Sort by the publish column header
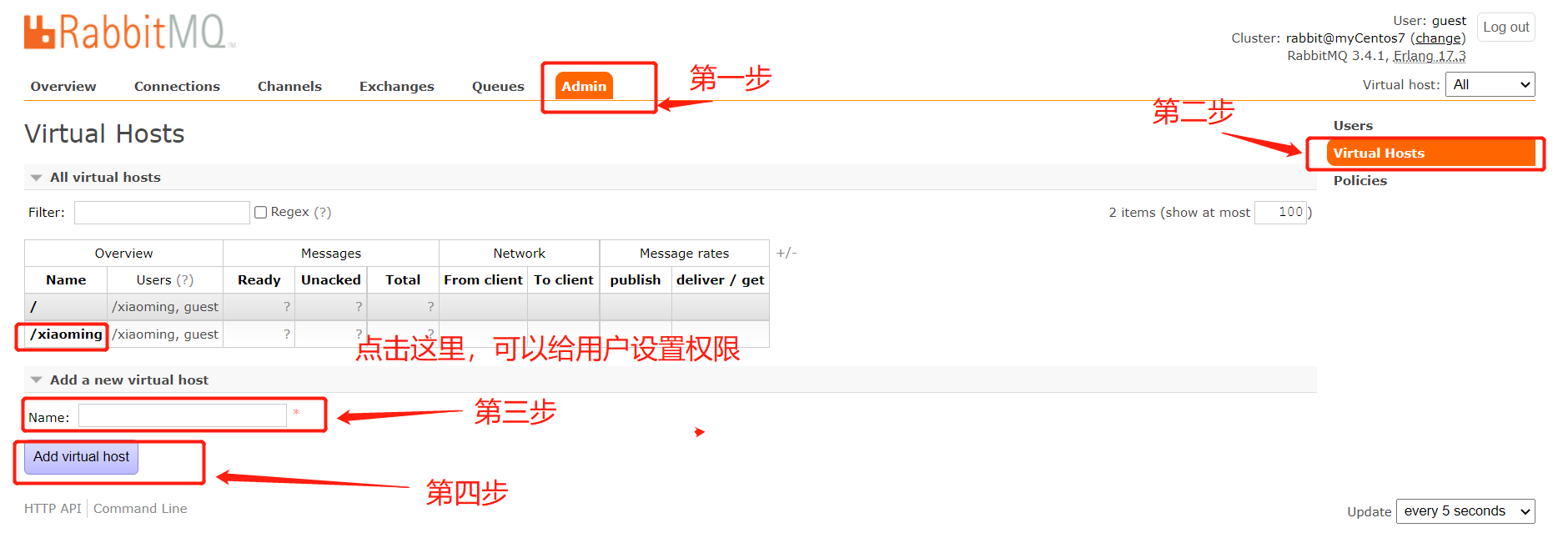This screenshot has width=1568, height=538. [x=635, y=279]
